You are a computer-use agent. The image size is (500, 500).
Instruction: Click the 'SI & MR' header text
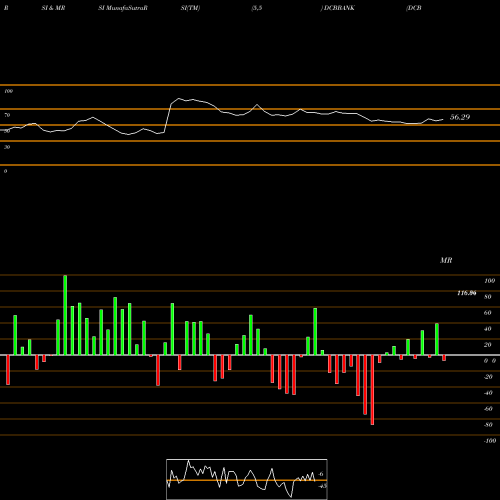tap(53, 8)
